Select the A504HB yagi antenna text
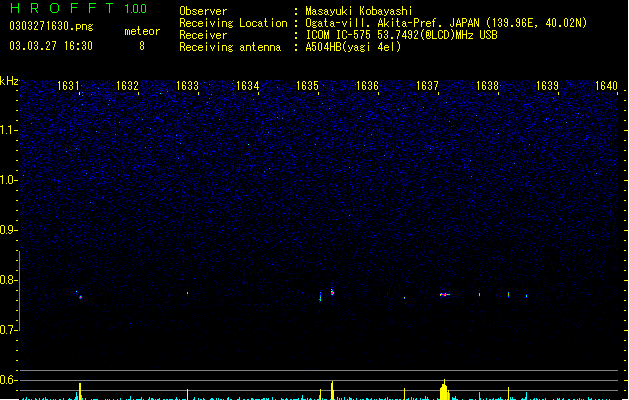Screen dimensions: 629x400 click(x=353, y=47)
